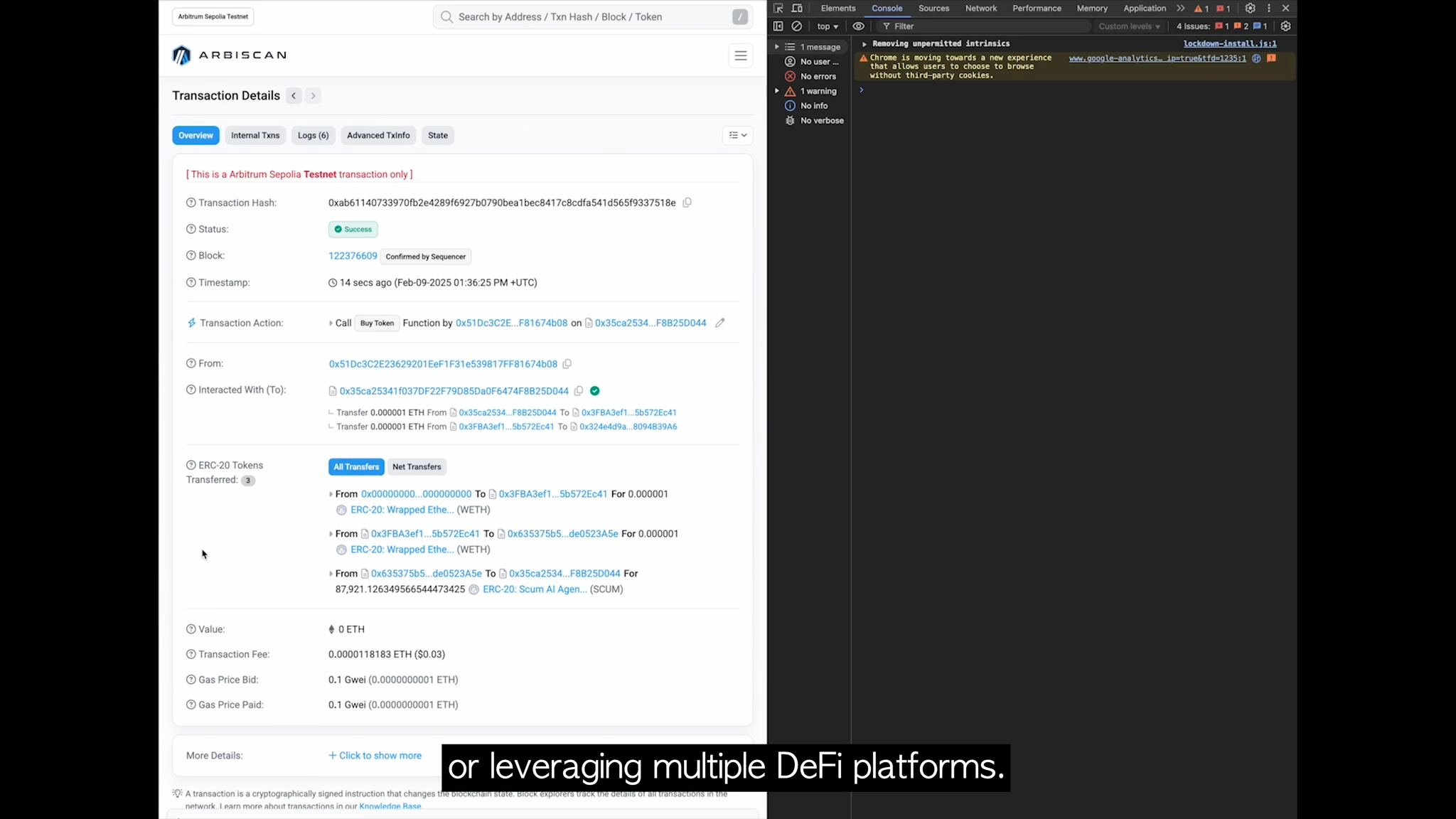1456x819 pixels.
Task: Switch to Net Transfers view
Action: click(417, 467)
